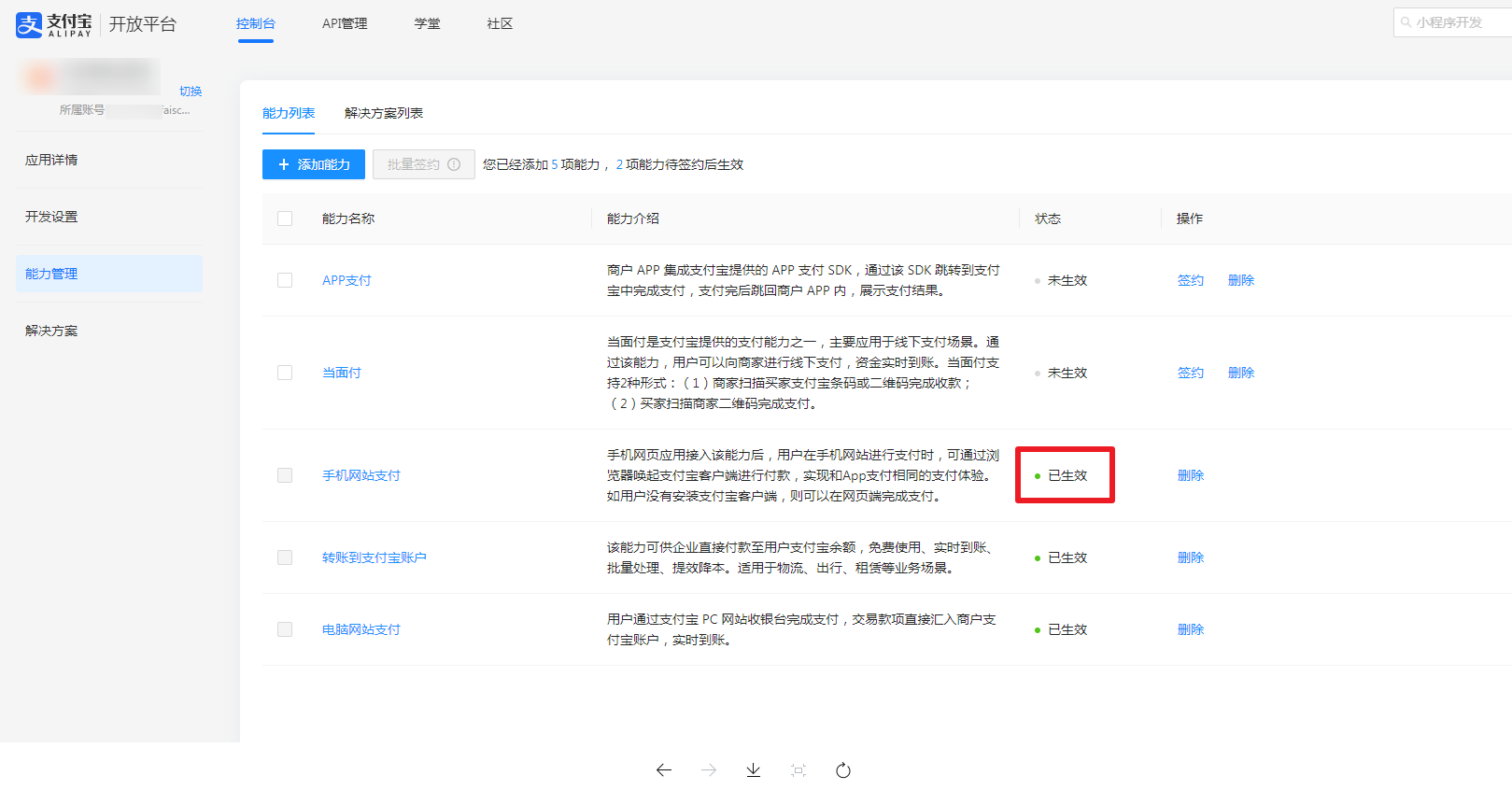Open the 转账到支付宝账户 capability link
1512x790 pixels.
click(x=374, y=557)
